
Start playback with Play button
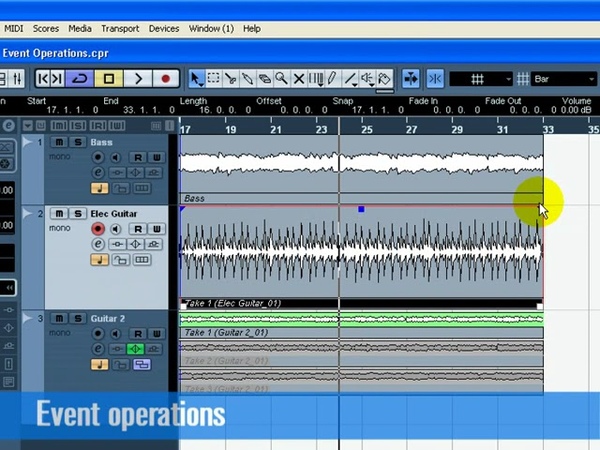[138, 79]
